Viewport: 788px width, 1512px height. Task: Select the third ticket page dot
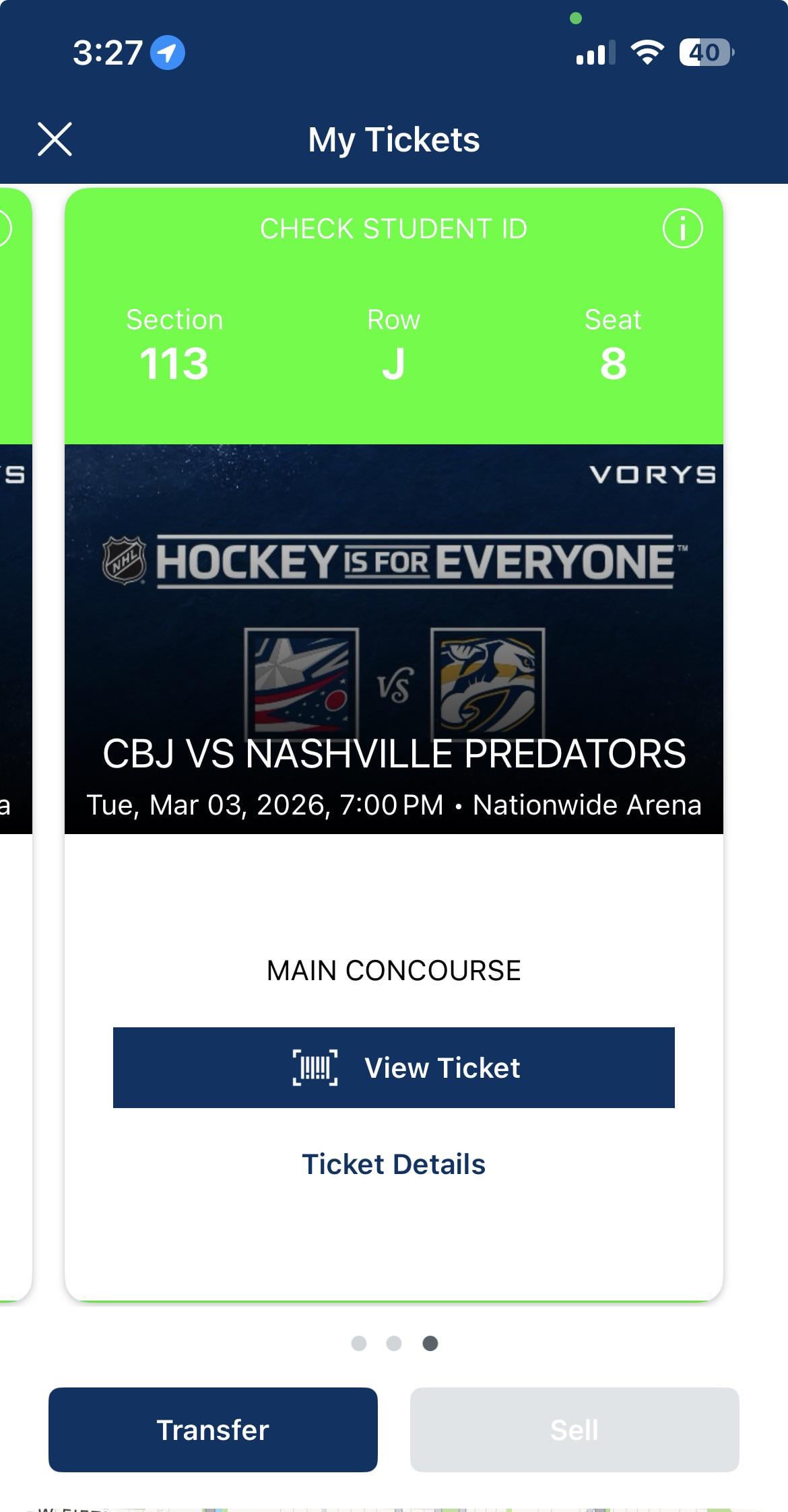(x=430, y=1344)
